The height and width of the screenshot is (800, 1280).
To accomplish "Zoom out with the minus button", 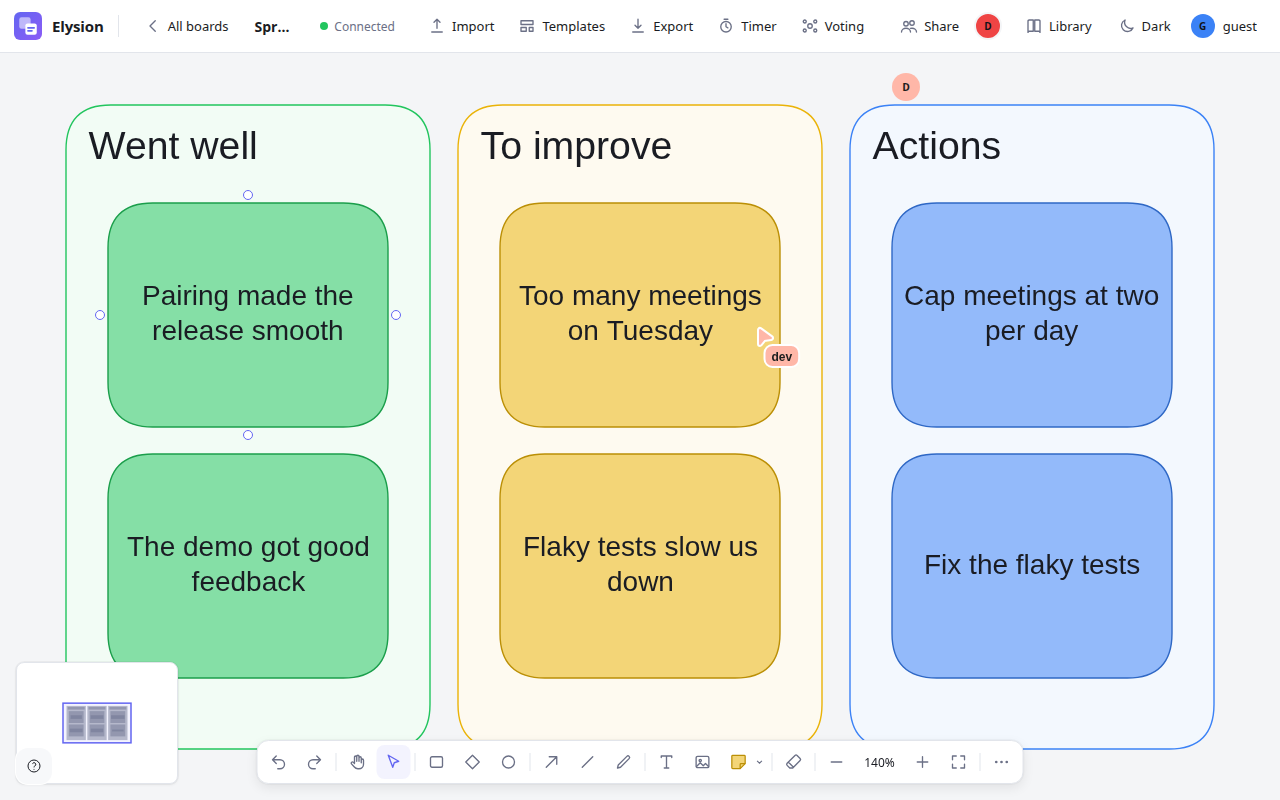I will pyautogui.click(x=836, y=762).
